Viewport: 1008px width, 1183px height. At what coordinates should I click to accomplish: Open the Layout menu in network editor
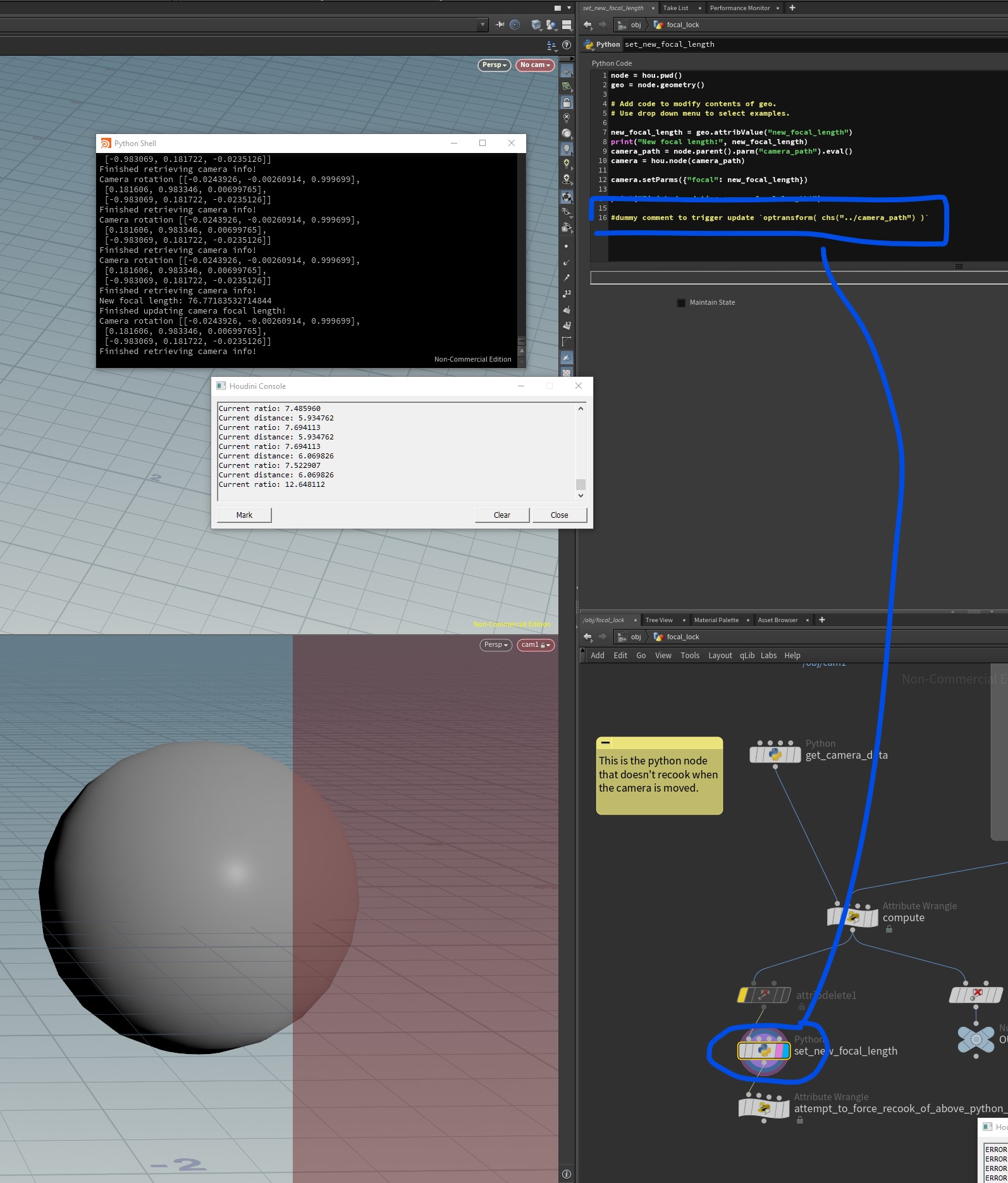click(x=720, y=656)
